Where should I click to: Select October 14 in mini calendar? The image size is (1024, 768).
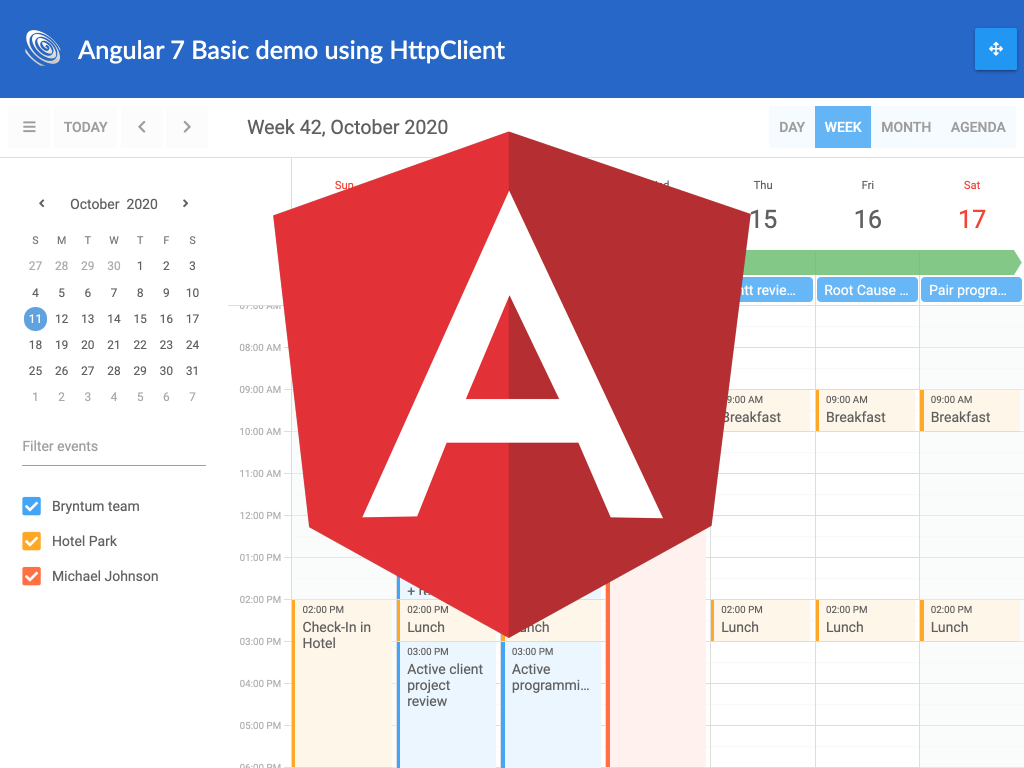point(114,319)
